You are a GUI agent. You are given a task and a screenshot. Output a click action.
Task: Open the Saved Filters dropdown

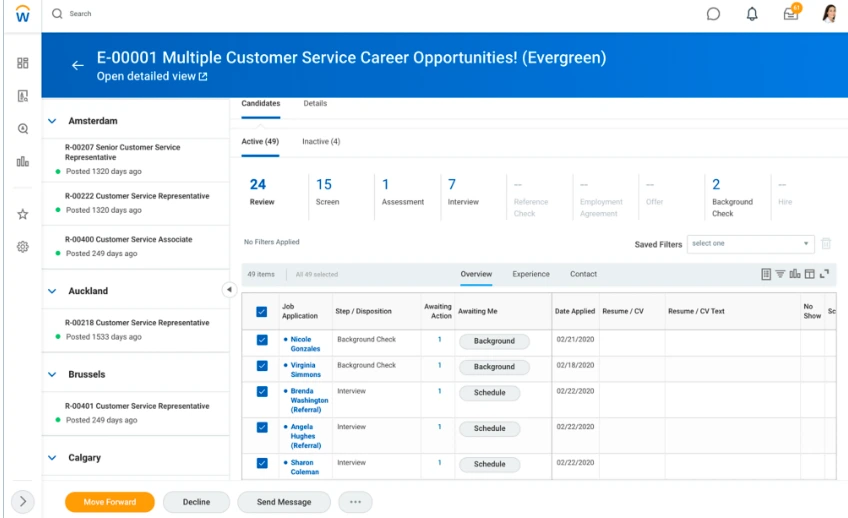tap(751, 244)
